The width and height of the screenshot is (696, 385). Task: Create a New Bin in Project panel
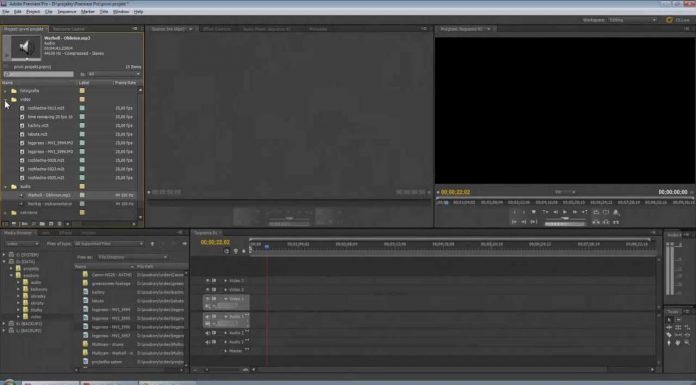(x=42, y=224)
